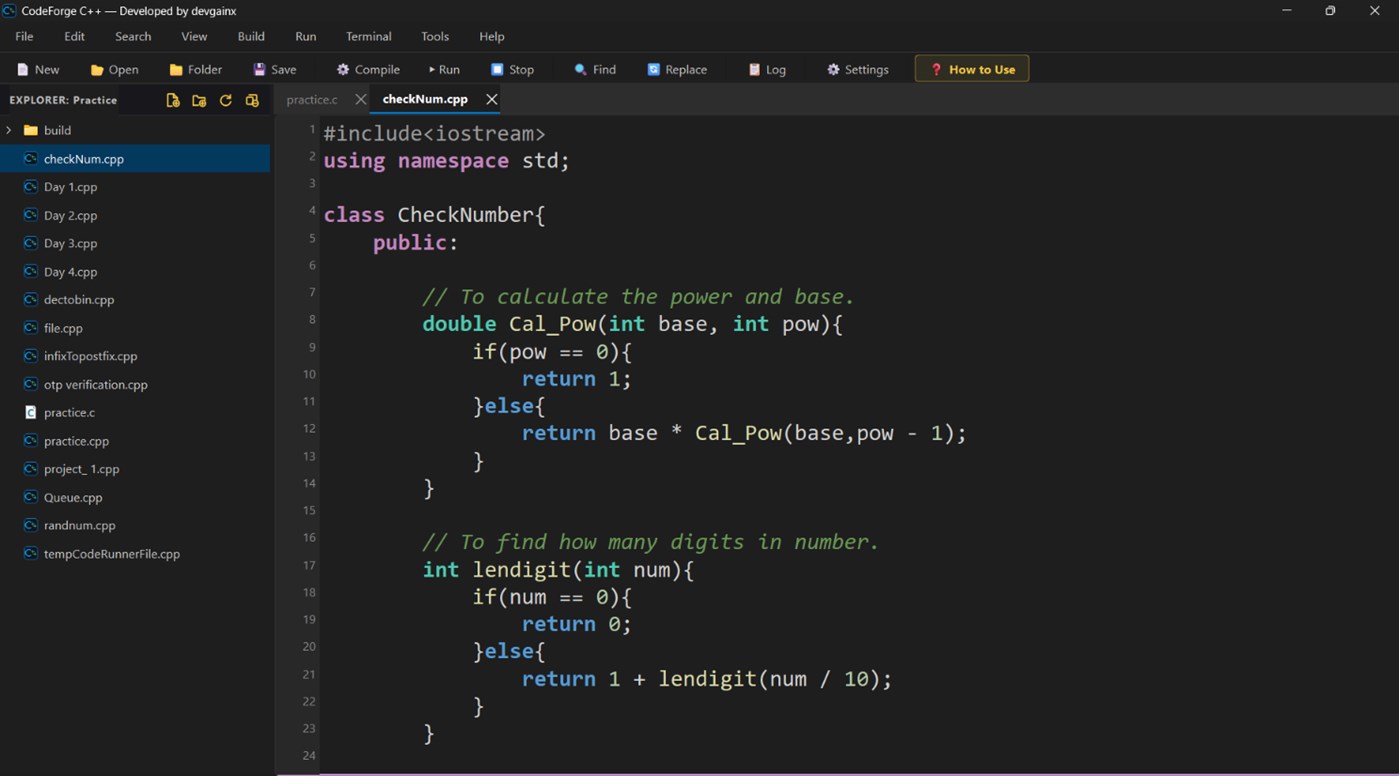This screenshot has width=1399, height=776.
Task: Open the Find tool
Action: coord(595,69)
